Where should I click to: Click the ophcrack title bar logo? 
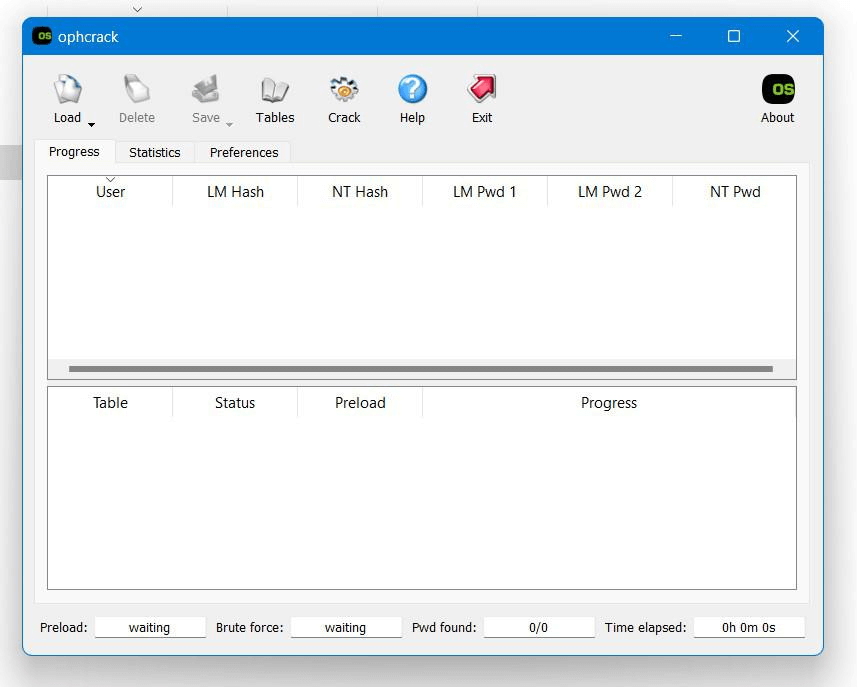tap(42, 36)
